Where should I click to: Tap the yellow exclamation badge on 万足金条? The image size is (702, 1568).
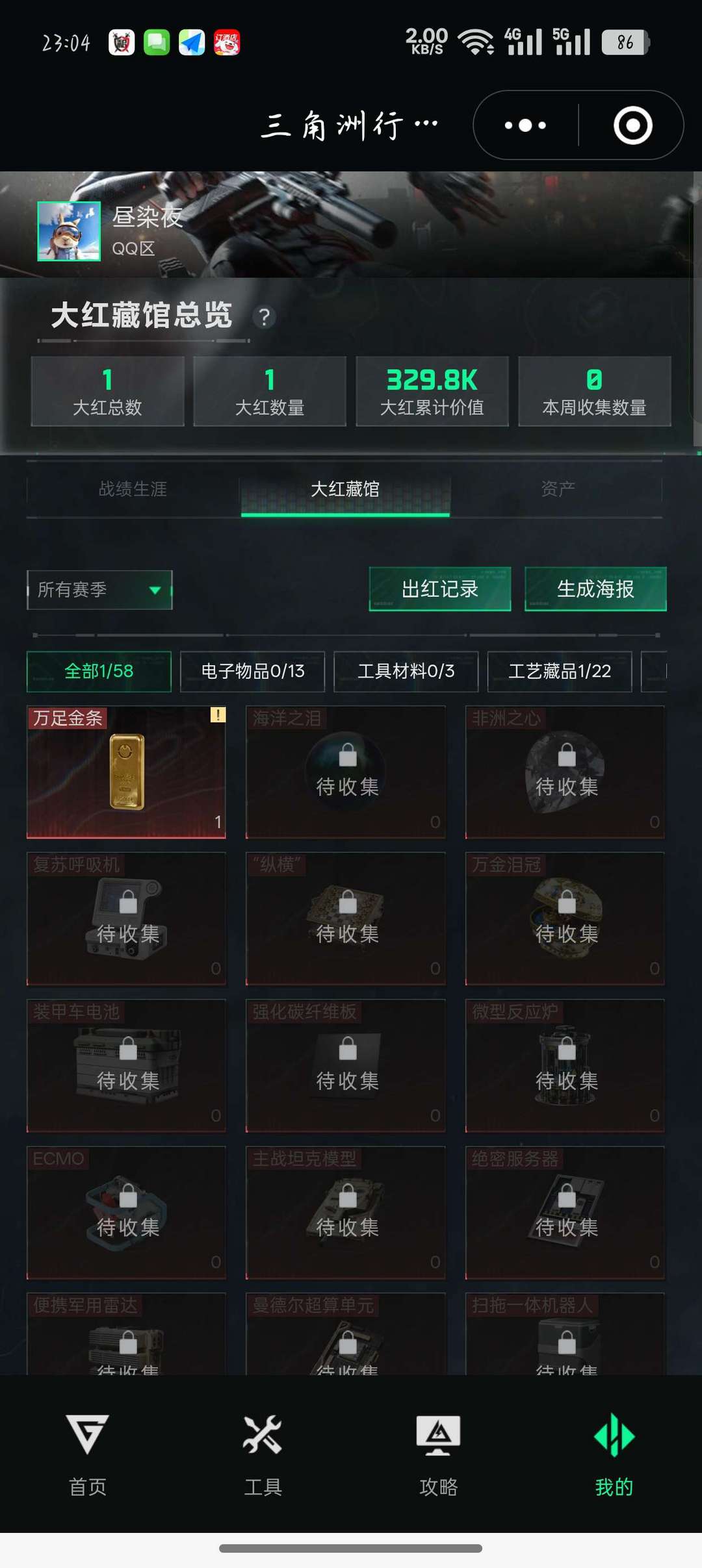pos(218,714)
